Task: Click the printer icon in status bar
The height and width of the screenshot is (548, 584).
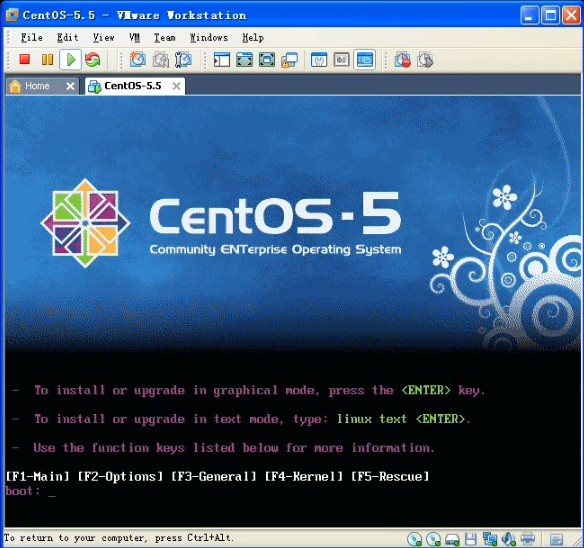Action: pos(528,539)
